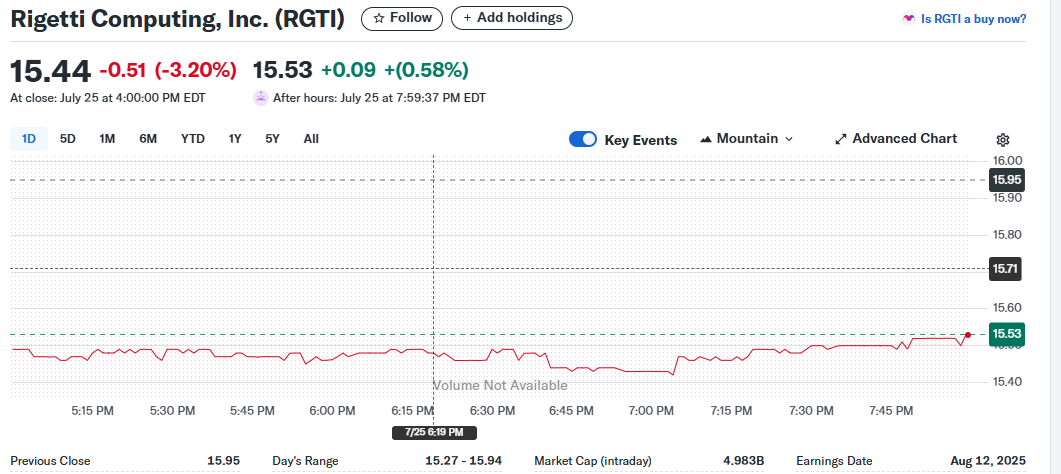Screen dimensions: 1061x474
Task: Click the plus icon in Add holdings
Action: tap(467, 18)
